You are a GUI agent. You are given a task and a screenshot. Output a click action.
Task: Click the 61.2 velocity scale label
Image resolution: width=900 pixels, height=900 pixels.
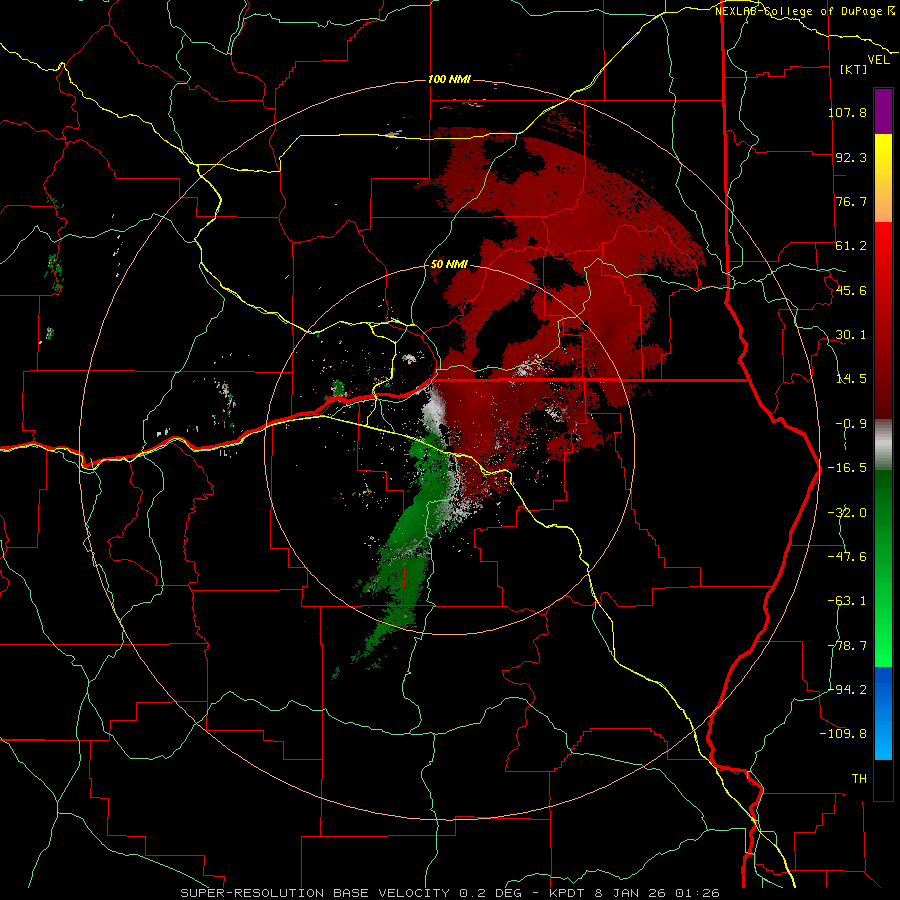(851, 246)
